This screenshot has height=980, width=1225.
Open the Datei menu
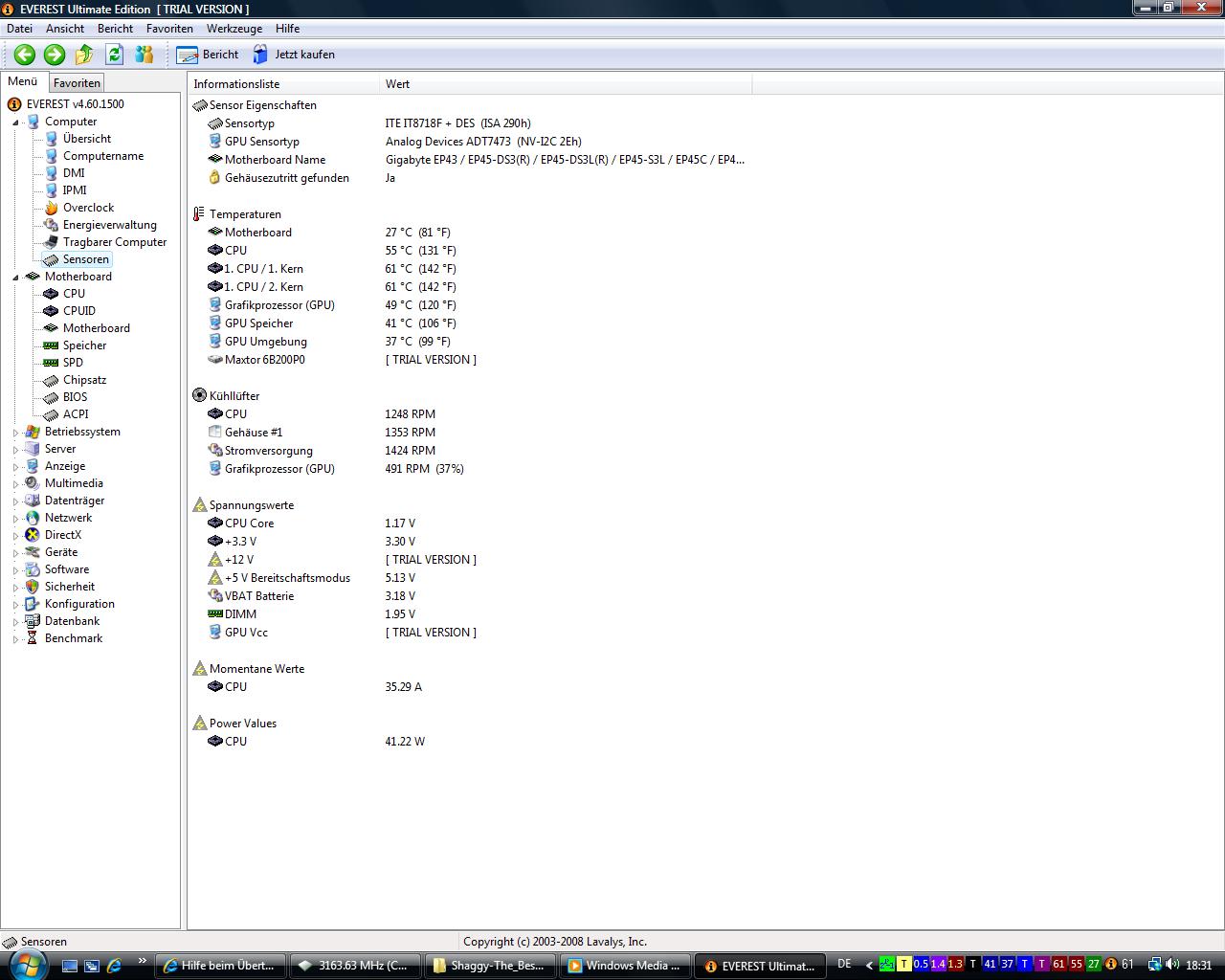tap(19, 29)
